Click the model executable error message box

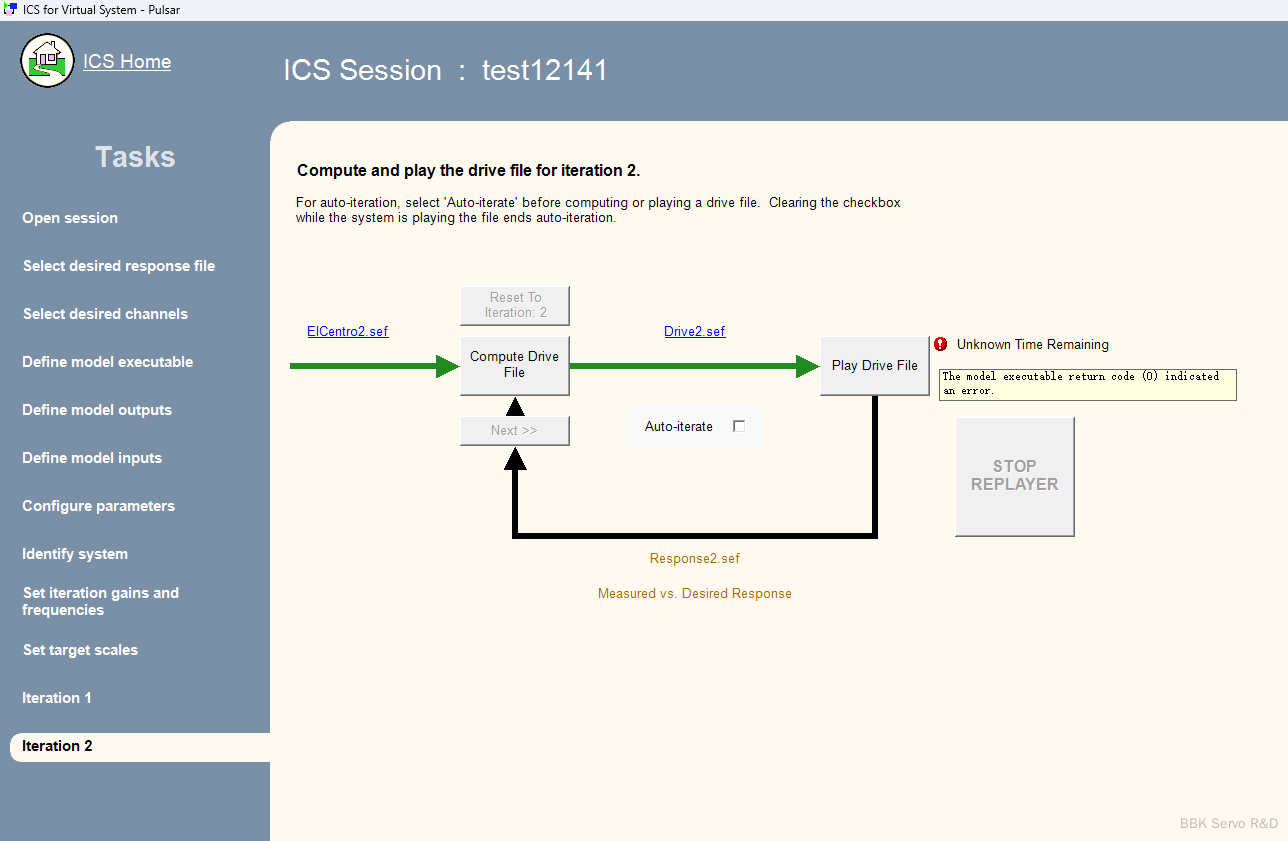coord(1087,384)
